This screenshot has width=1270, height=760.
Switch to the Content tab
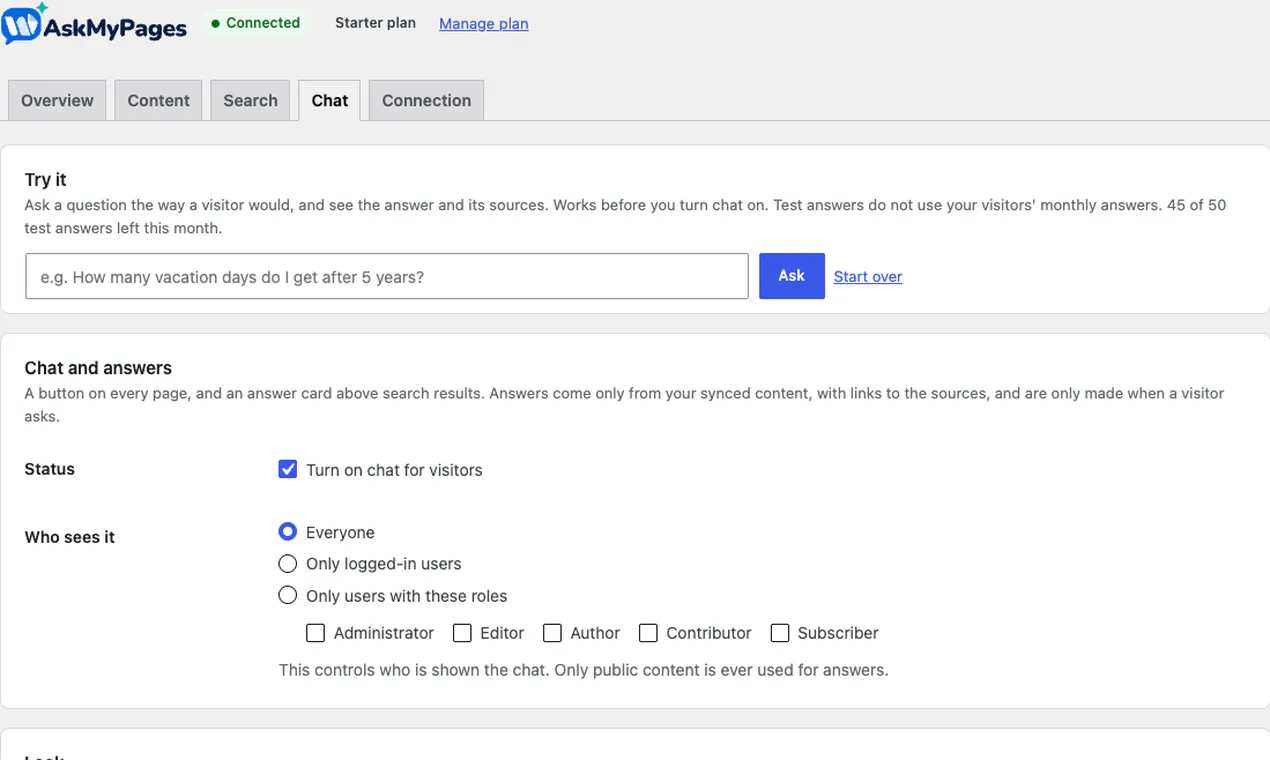(x=158, y=100)
